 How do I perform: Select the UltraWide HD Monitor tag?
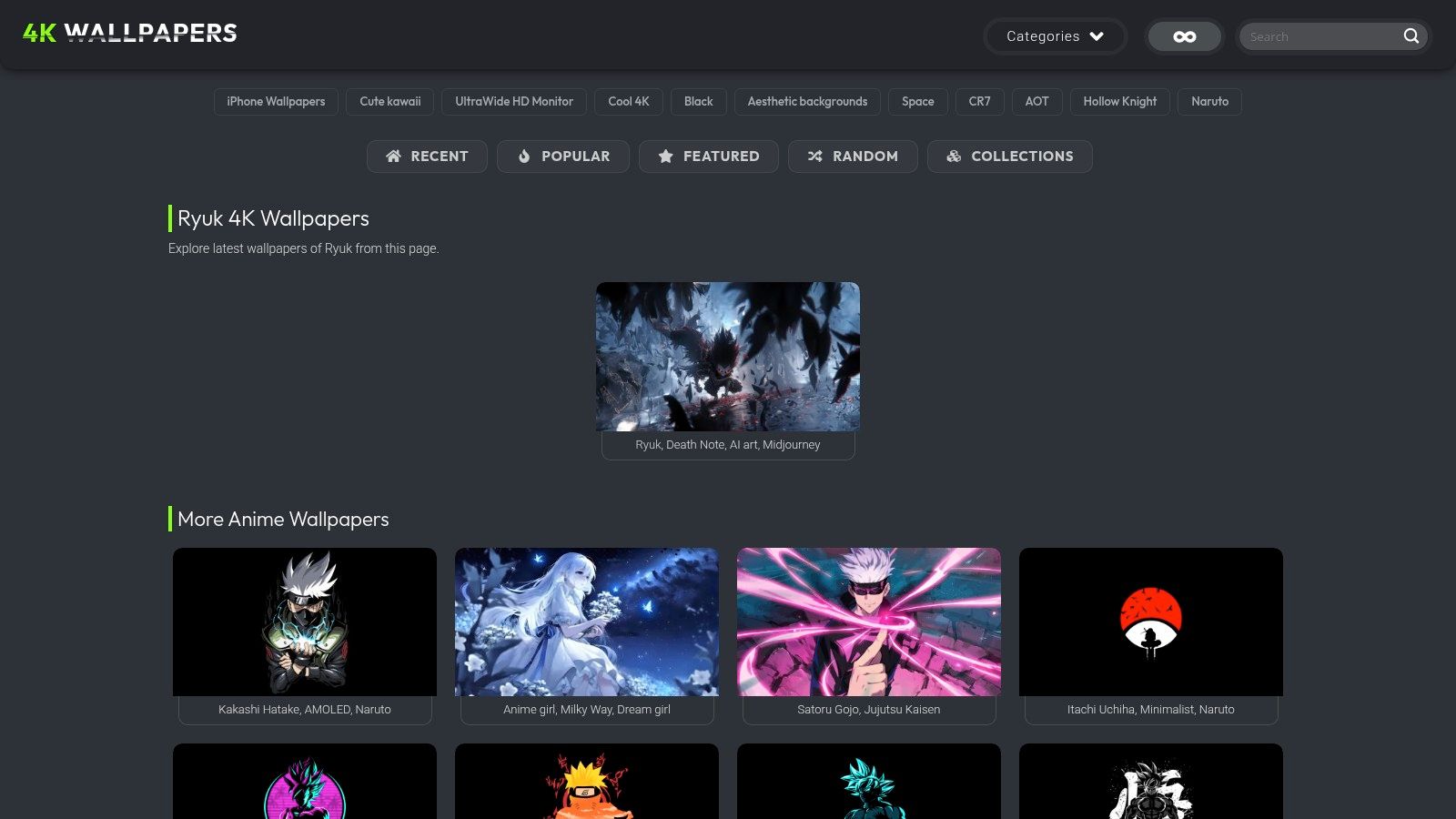pos(514,102)
